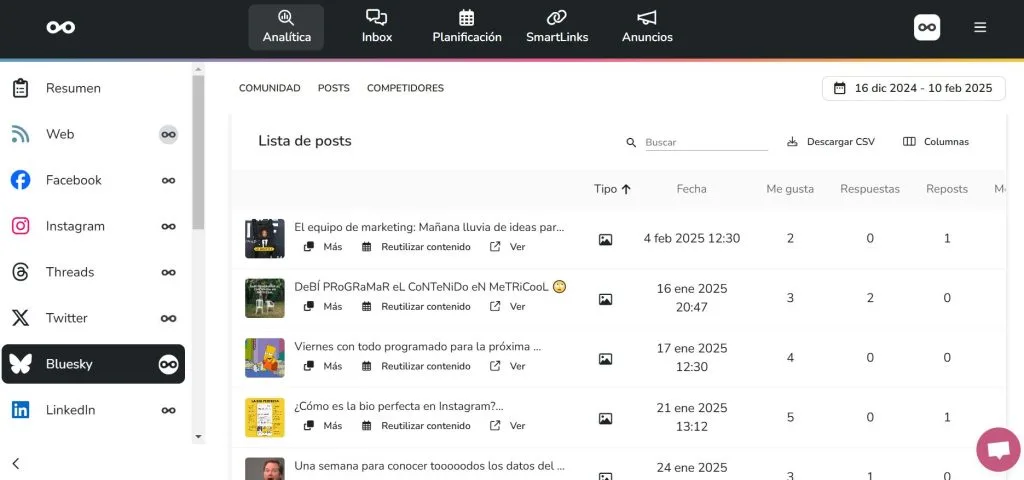Sort posts by the Tipo column

click(611, 188)
